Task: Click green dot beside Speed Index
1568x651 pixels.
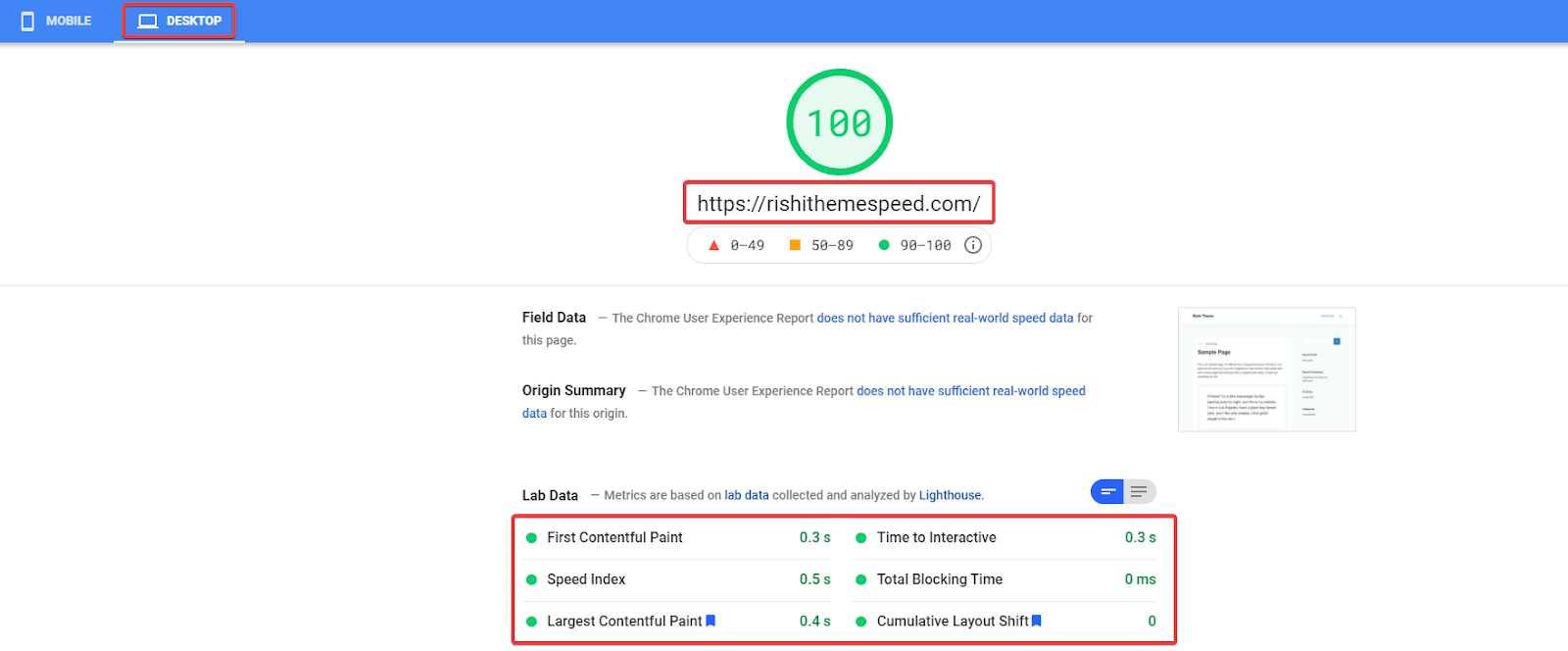Action: (x=531, y=579)
